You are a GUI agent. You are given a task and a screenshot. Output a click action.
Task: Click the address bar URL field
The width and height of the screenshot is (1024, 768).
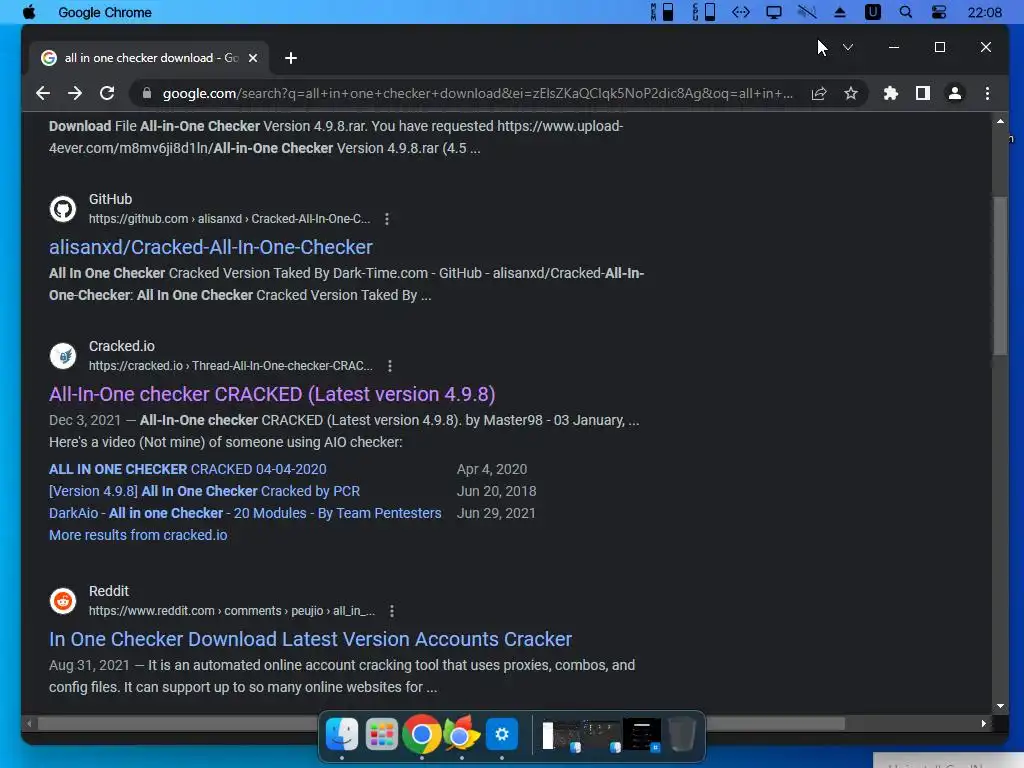(x=477, y=93)
